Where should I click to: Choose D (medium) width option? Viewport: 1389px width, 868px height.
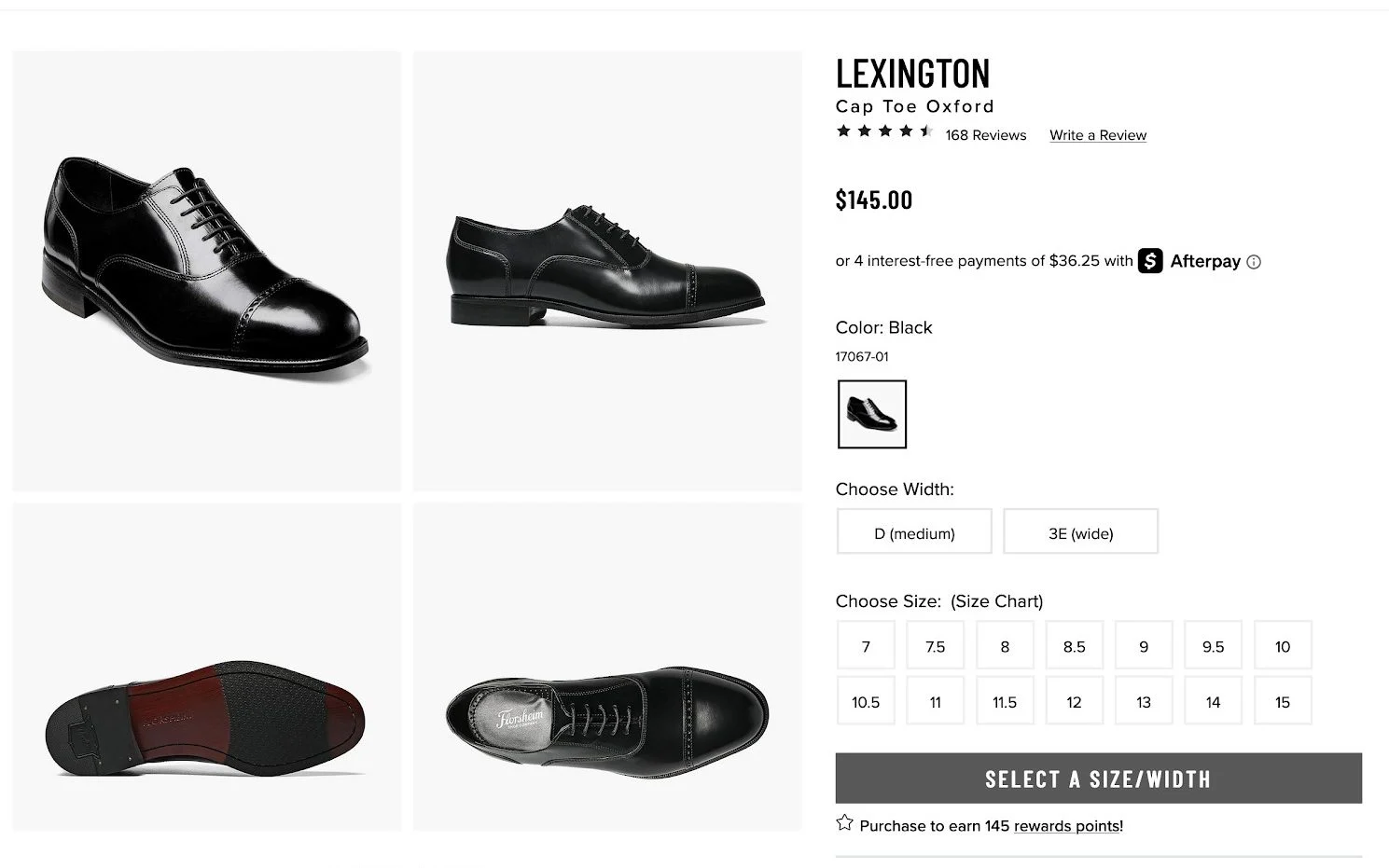pyautogui.click(x=914, y=532)
